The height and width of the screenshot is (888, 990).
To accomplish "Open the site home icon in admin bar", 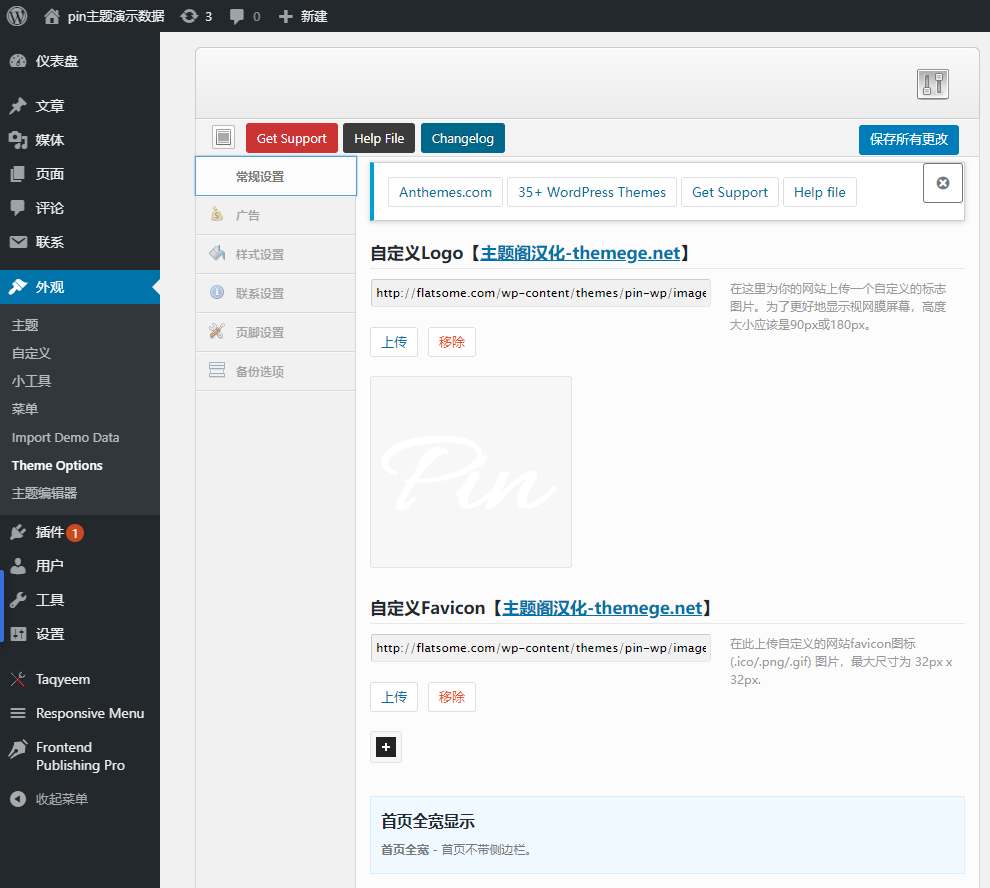I will point(52,16).
